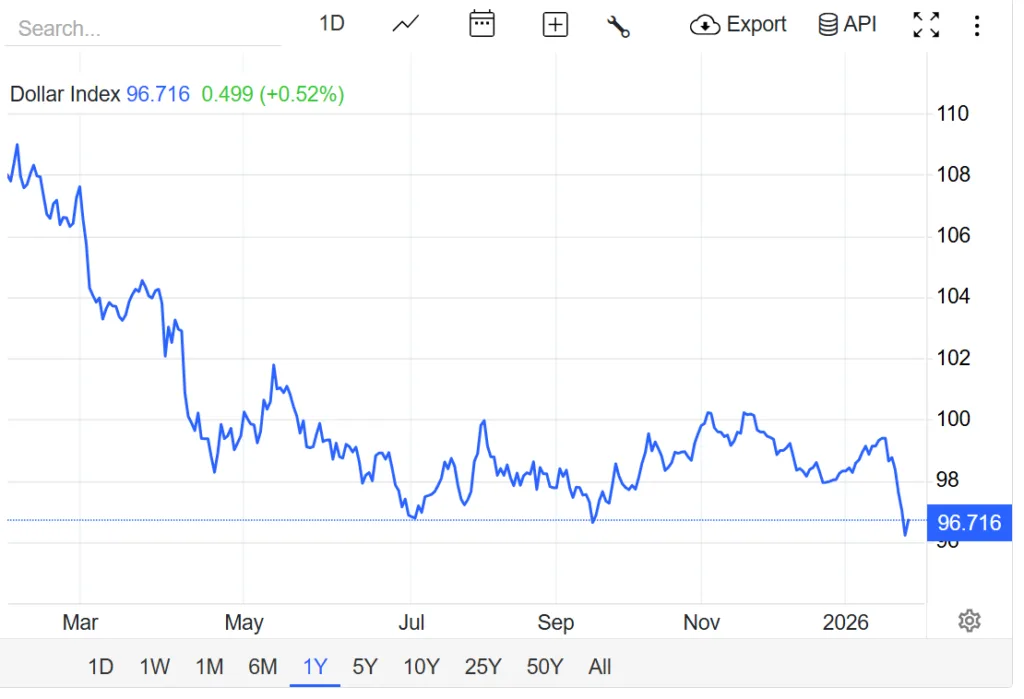Select the 1W timeframe

[x=155, y=666]
